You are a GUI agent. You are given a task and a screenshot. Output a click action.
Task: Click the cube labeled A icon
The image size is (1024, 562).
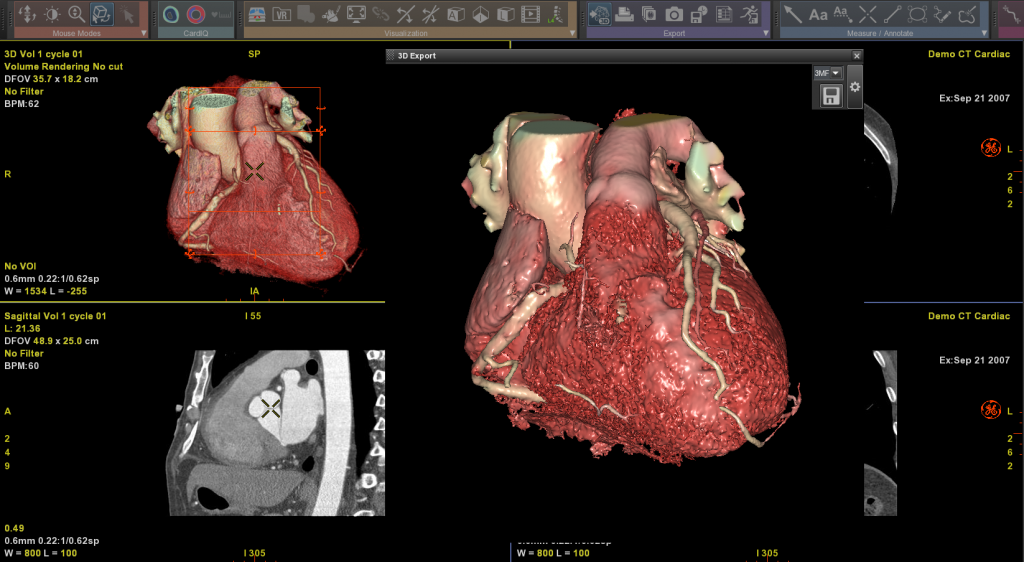click(456, 14)
